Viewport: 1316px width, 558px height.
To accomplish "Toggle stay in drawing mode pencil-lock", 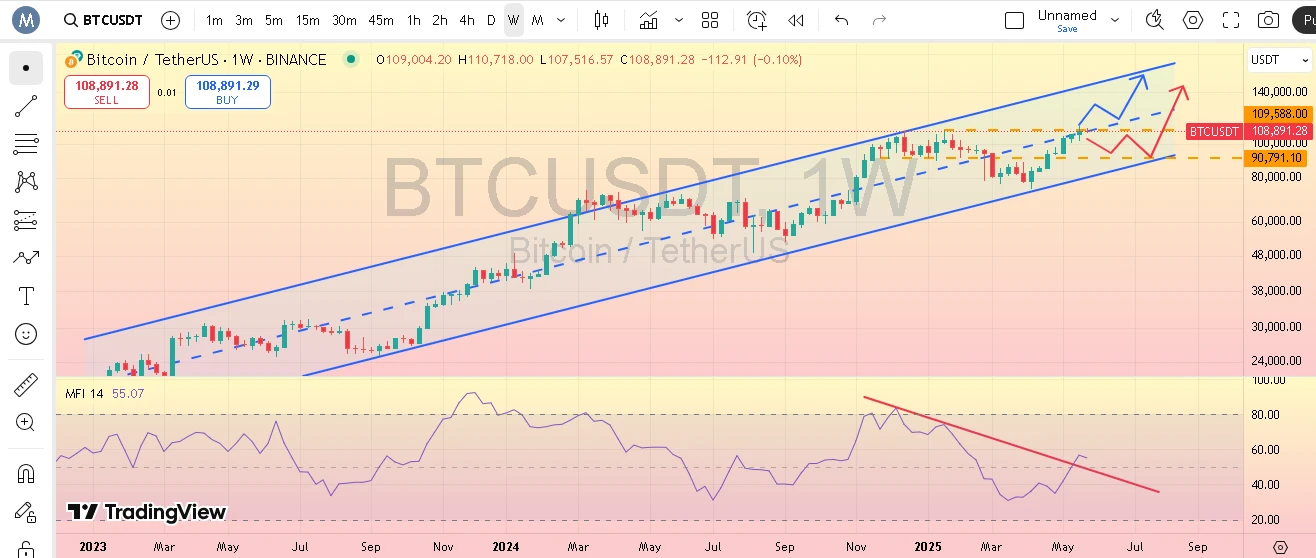I will click(x=26, y=512).
